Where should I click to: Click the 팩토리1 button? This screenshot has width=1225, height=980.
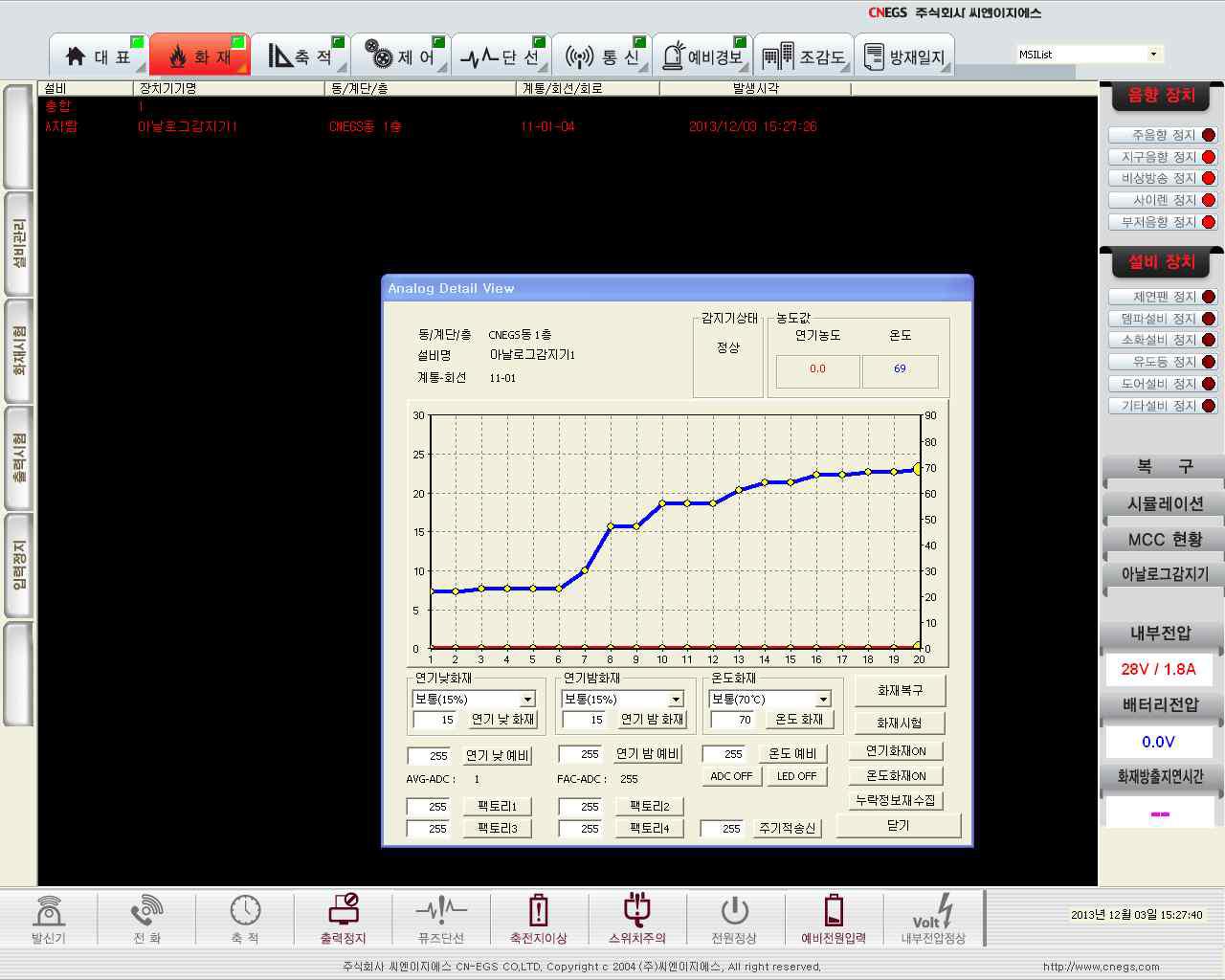497,806
